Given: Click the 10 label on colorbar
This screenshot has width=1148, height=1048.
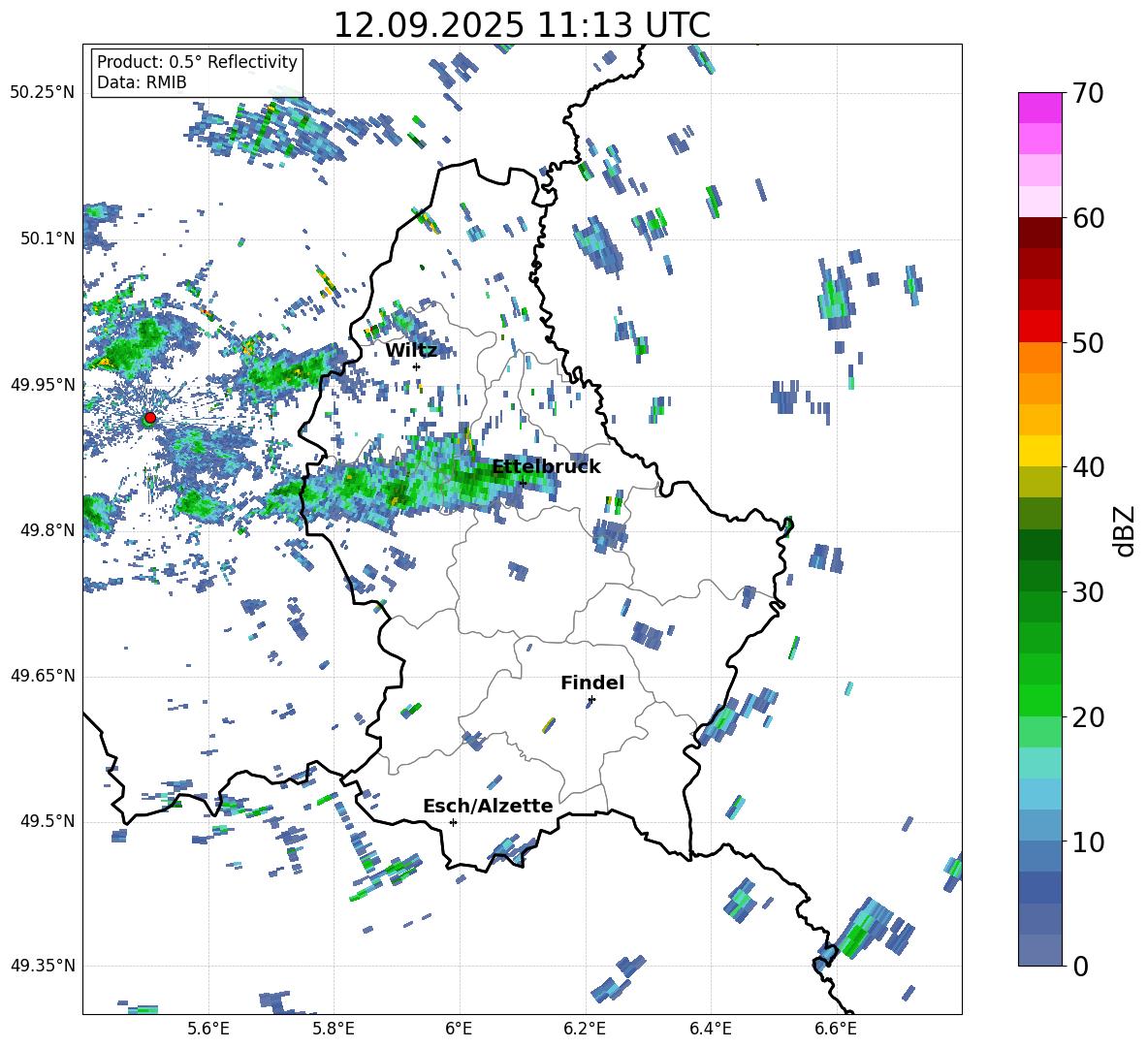Looking at the screenshot, I should click(1088, 842).
